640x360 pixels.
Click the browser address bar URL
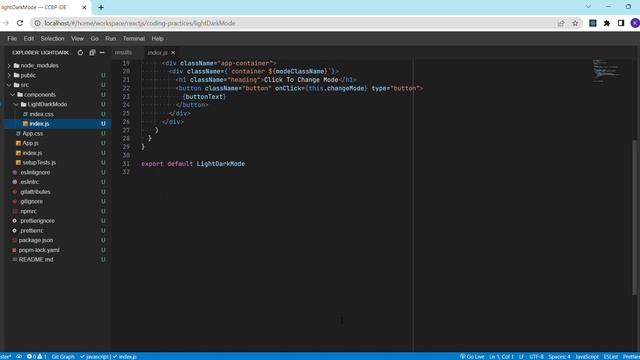(140, 23)
